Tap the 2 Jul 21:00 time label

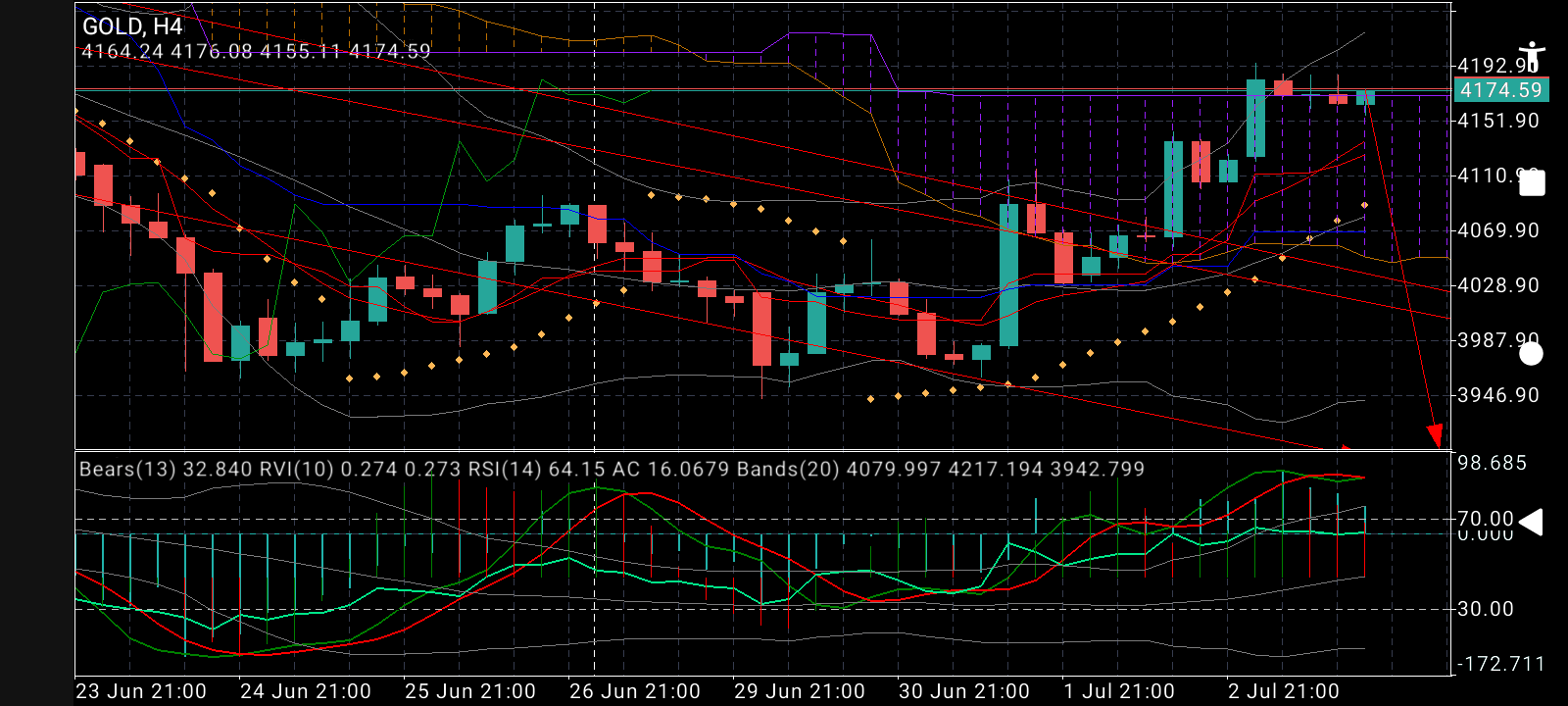pos(1284,691)
